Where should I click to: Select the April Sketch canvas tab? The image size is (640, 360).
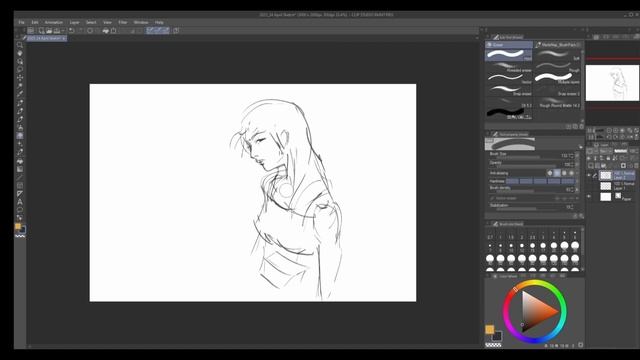[47, 38]
